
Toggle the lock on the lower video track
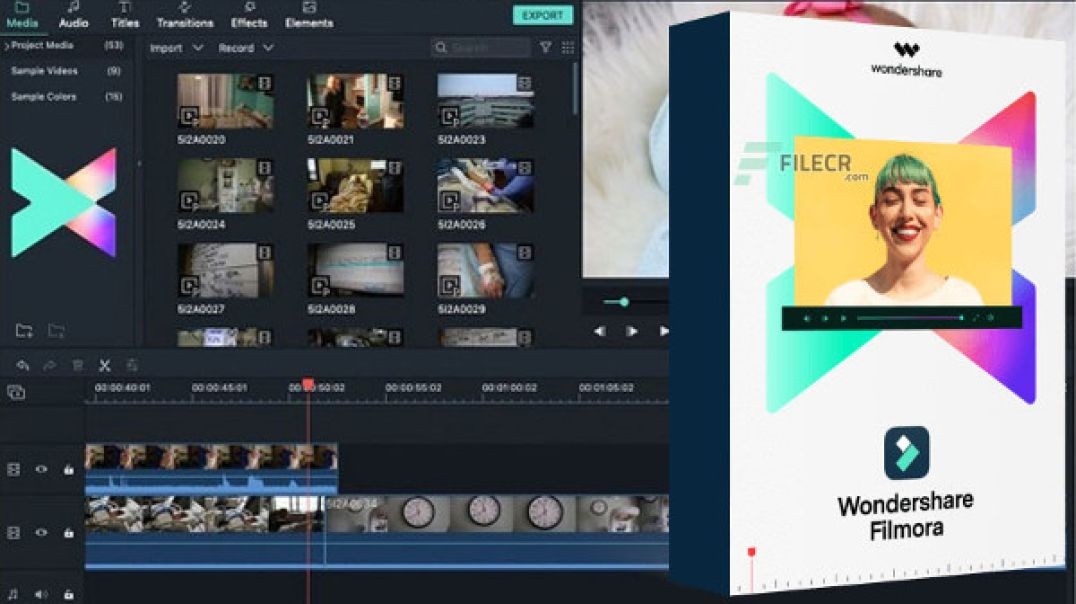pos(68,533)
